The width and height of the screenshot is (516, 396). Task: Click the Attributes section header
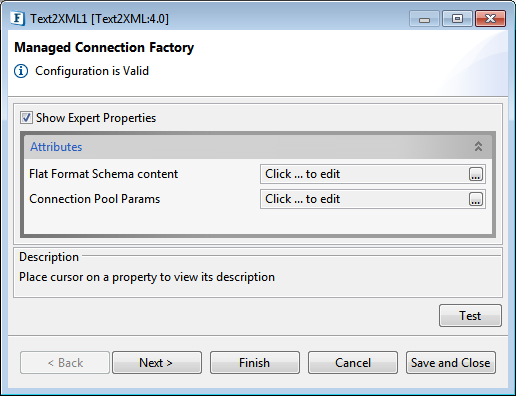click(x=258, y=147)
